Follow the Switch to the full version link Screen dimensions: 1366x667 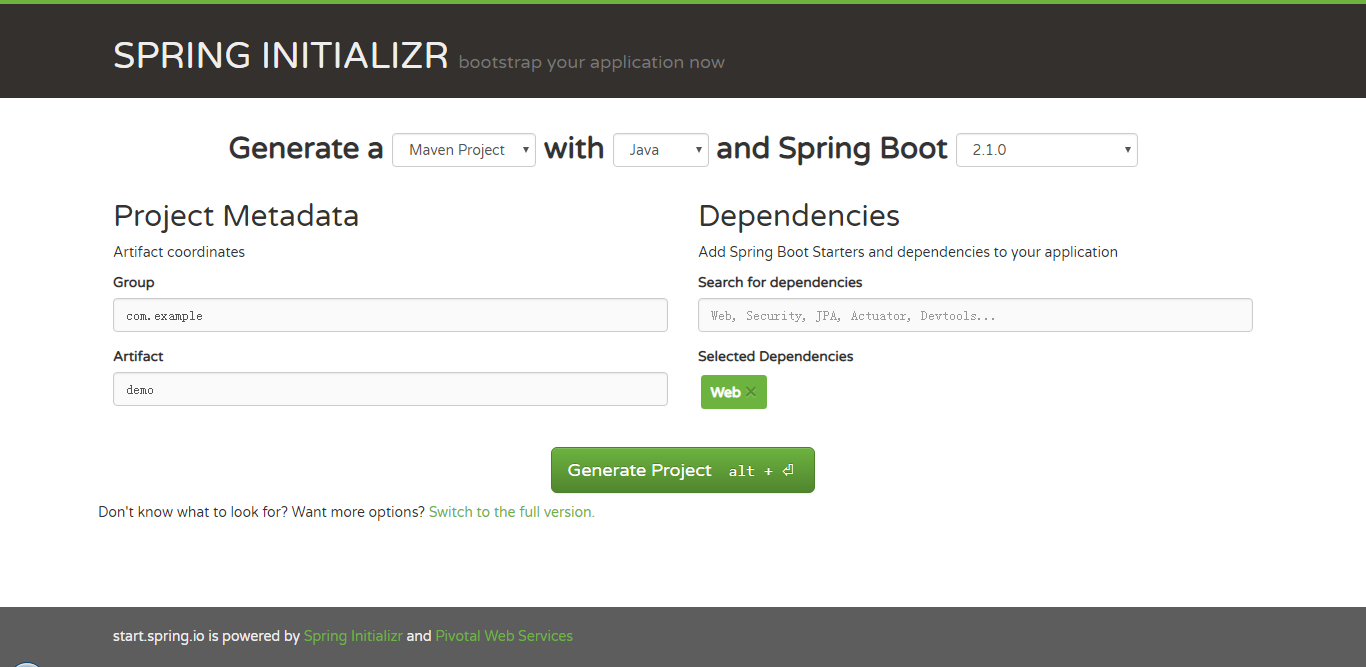511,512
